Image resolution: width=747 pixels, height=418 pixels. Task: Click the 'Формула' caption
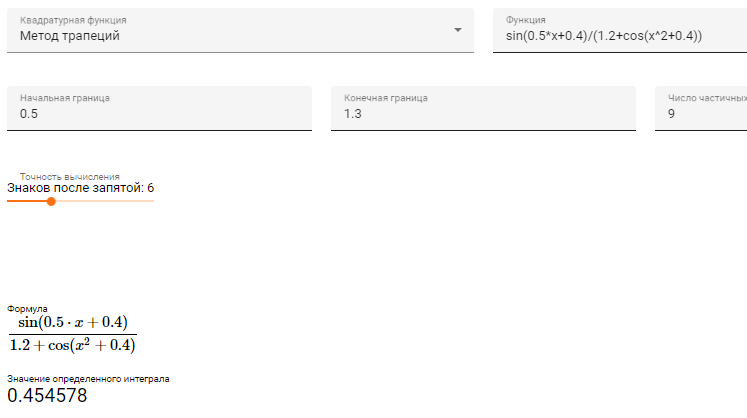point(27,309)
